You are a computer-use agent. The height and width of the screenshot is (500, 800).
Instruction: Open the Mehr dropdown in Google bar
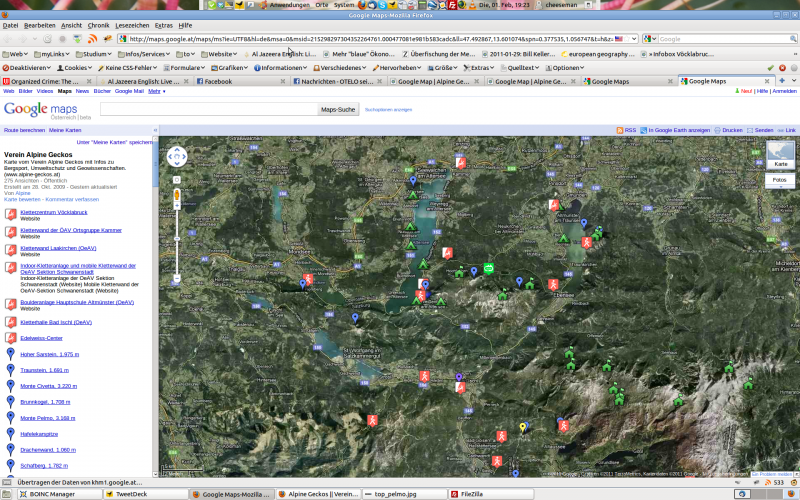tap(157, 91)
